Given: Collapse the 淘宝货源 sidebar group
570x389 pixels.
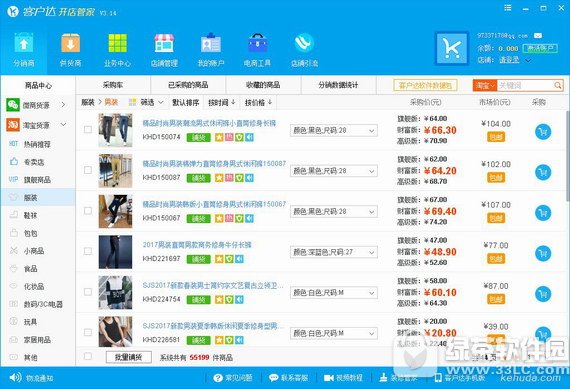Looking at the screenshot, I should click(x=63, y=125).
